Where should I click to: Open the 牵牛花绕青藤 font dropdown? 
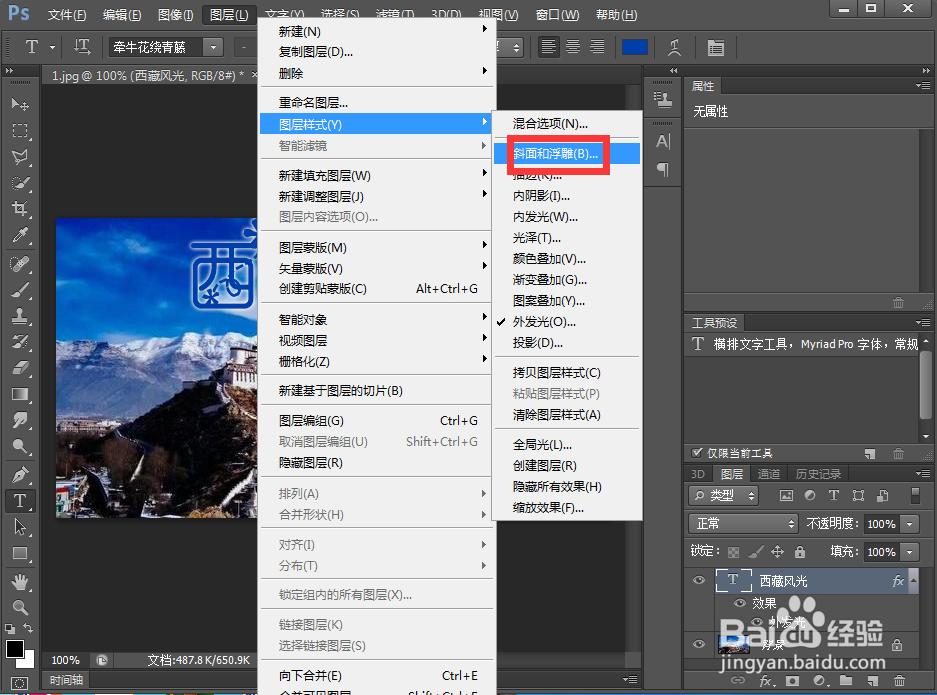[x=212, y=47]
